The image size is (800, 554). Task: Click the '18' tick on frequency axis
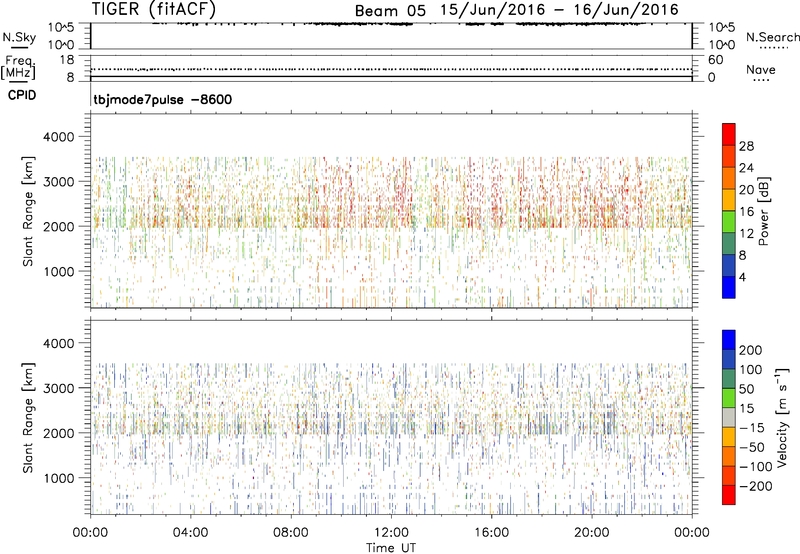click(67, 60)
